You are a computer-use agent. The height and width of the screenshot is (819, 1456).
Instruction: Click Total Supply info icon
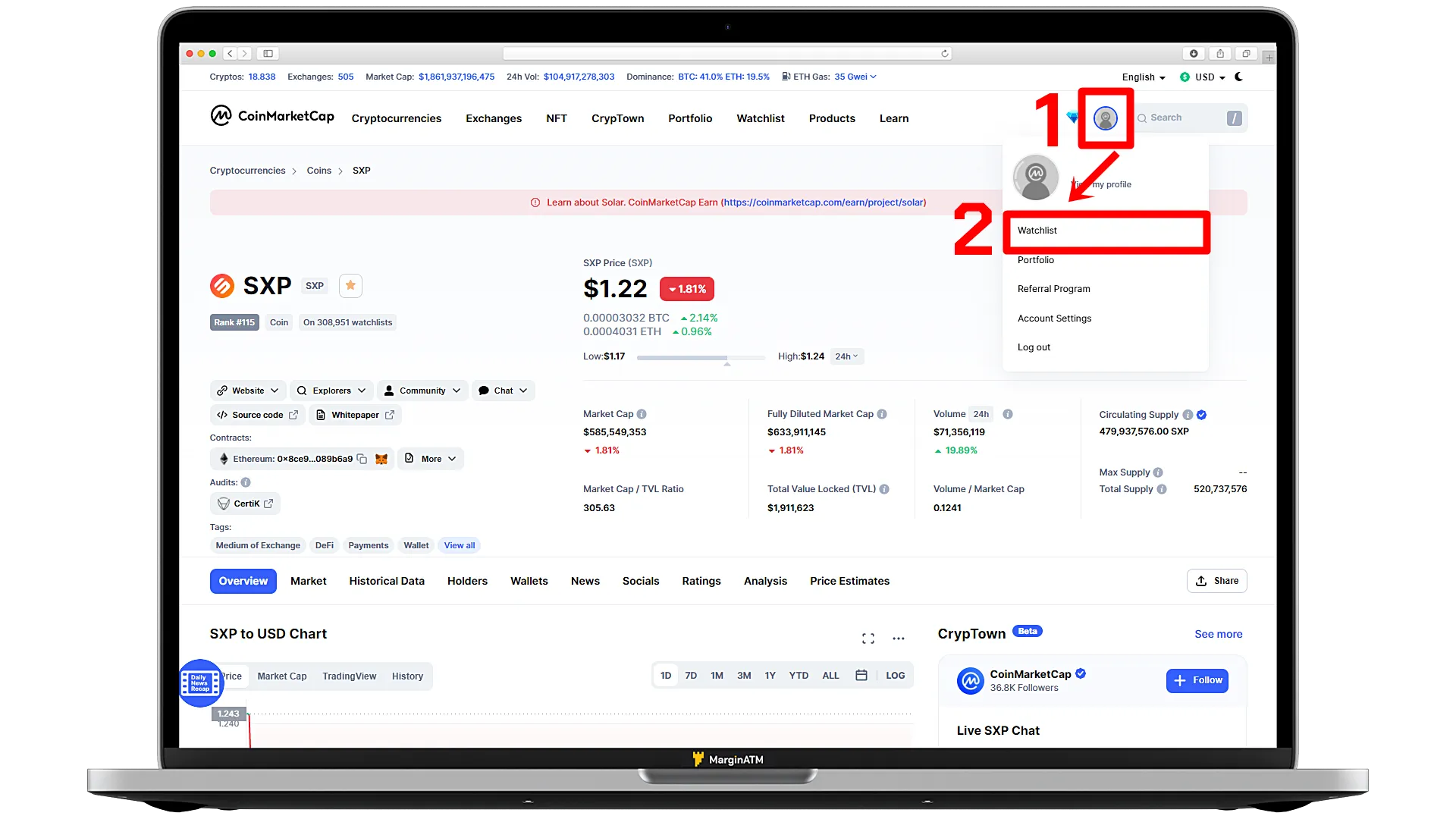1162,489
